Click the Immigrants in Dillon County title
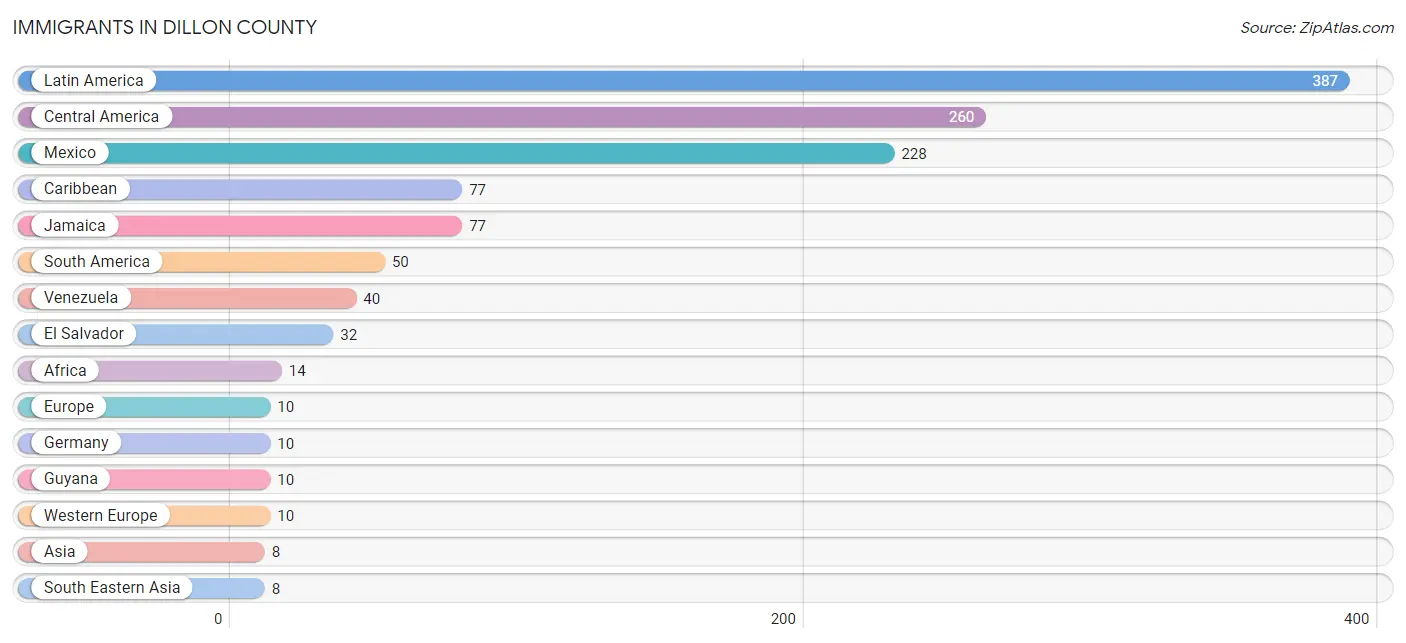The width and height of the screenshot is (1406, 643). [165, 28]
